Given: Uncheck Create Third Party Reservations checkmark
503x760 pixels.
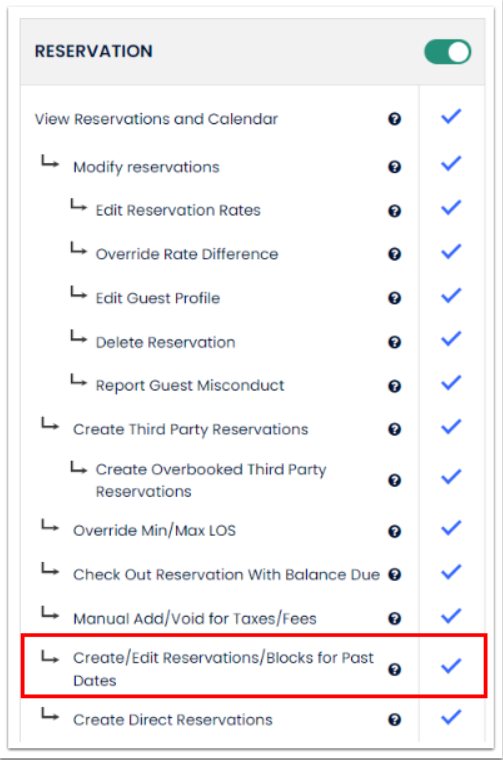Looking at the screenshot, I should (451, 427).
